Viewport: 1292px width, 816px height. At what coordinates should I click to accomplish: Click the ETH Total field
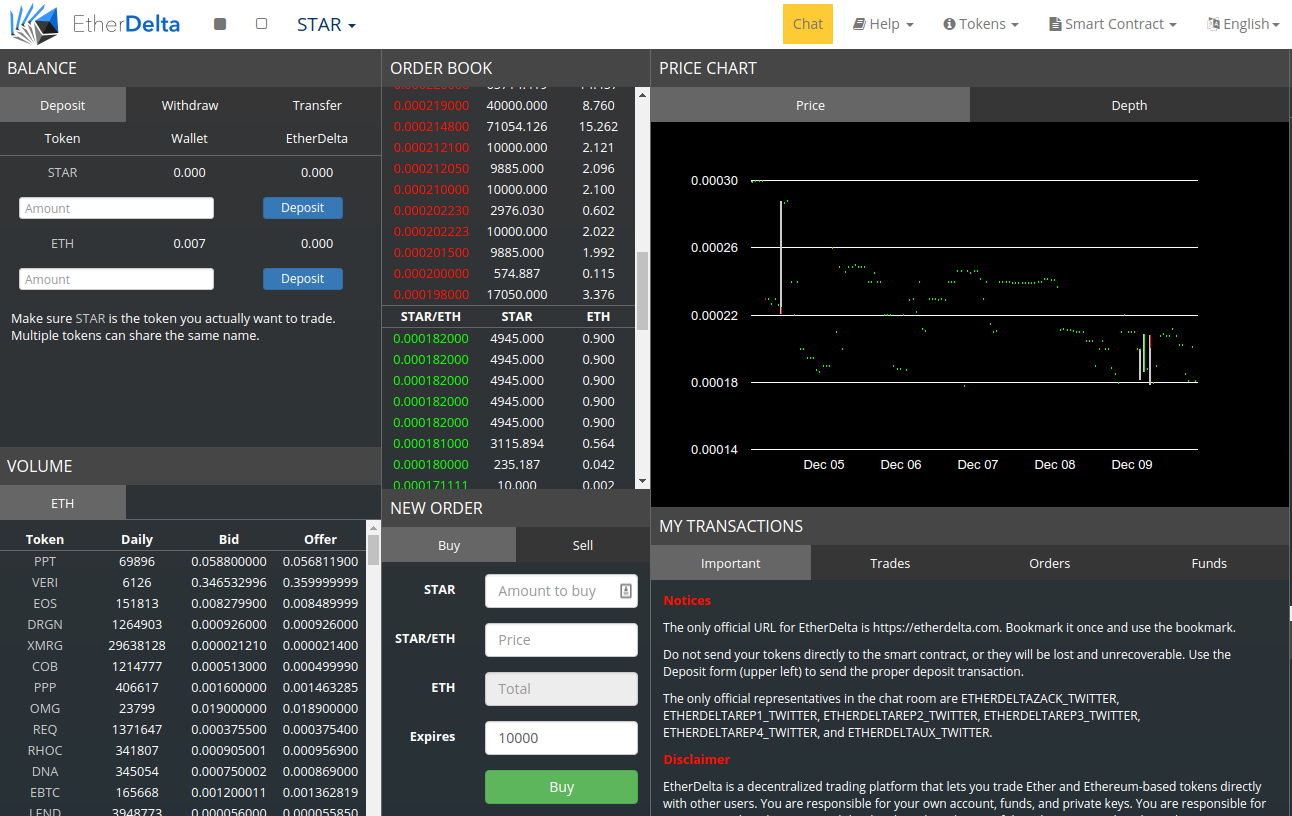(x=561, y=689)
